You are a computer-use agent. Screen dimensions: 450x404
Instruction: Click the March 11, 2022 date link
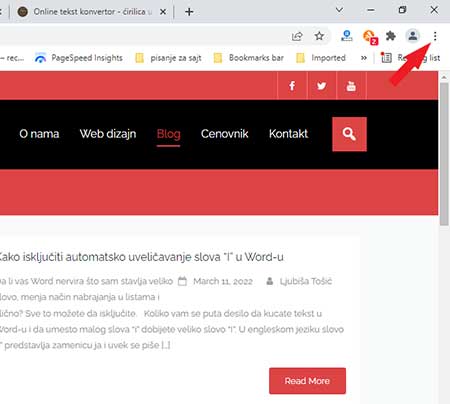tap(223, 281)
